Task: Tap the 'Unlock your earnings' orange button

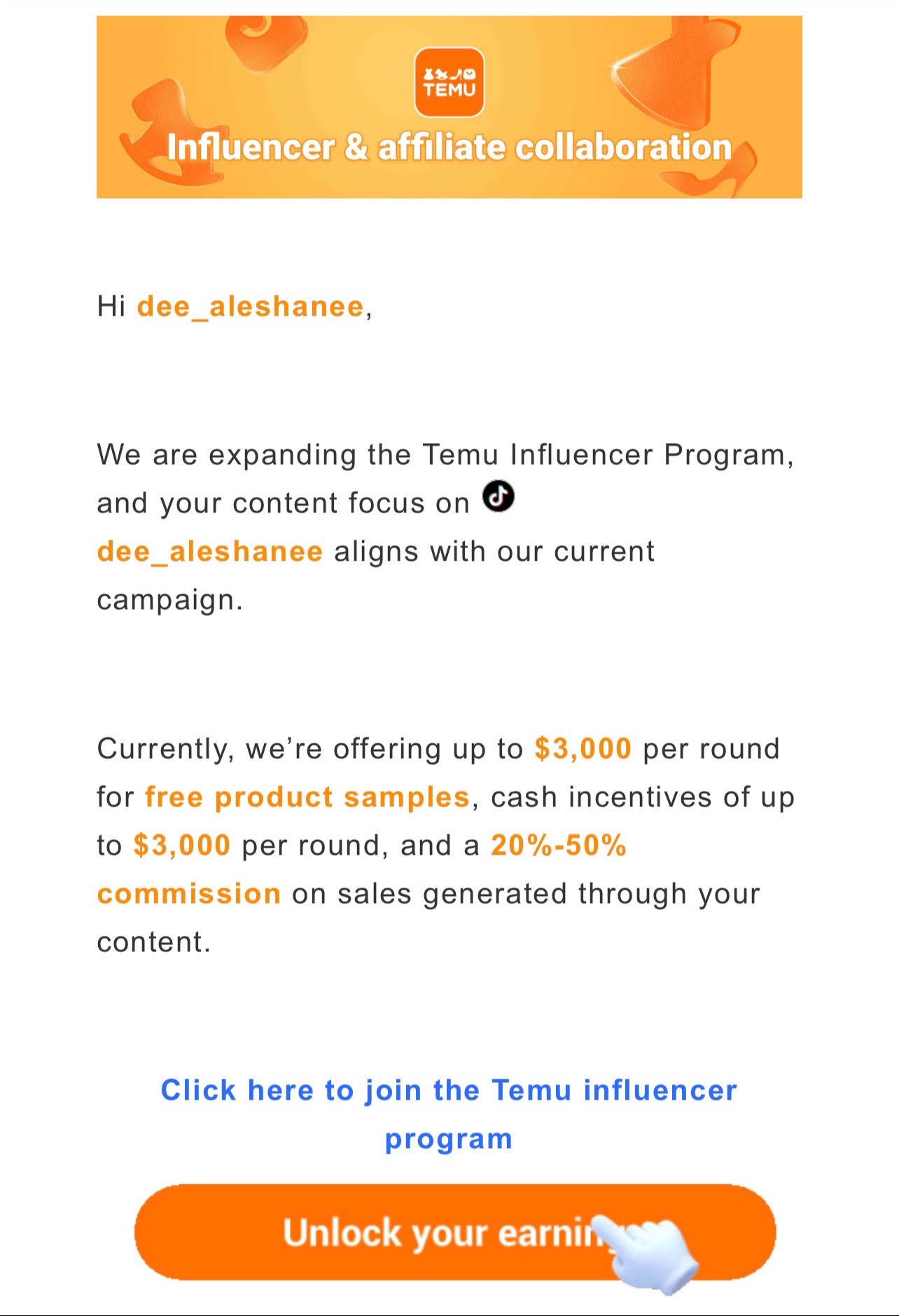Action: 455,1232
